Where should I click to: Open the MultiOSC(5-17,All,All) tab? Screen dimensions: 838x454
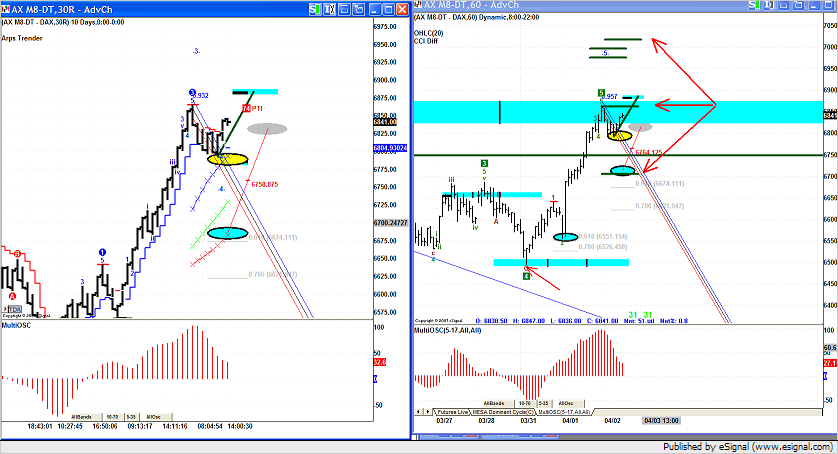tap(565, 412)
